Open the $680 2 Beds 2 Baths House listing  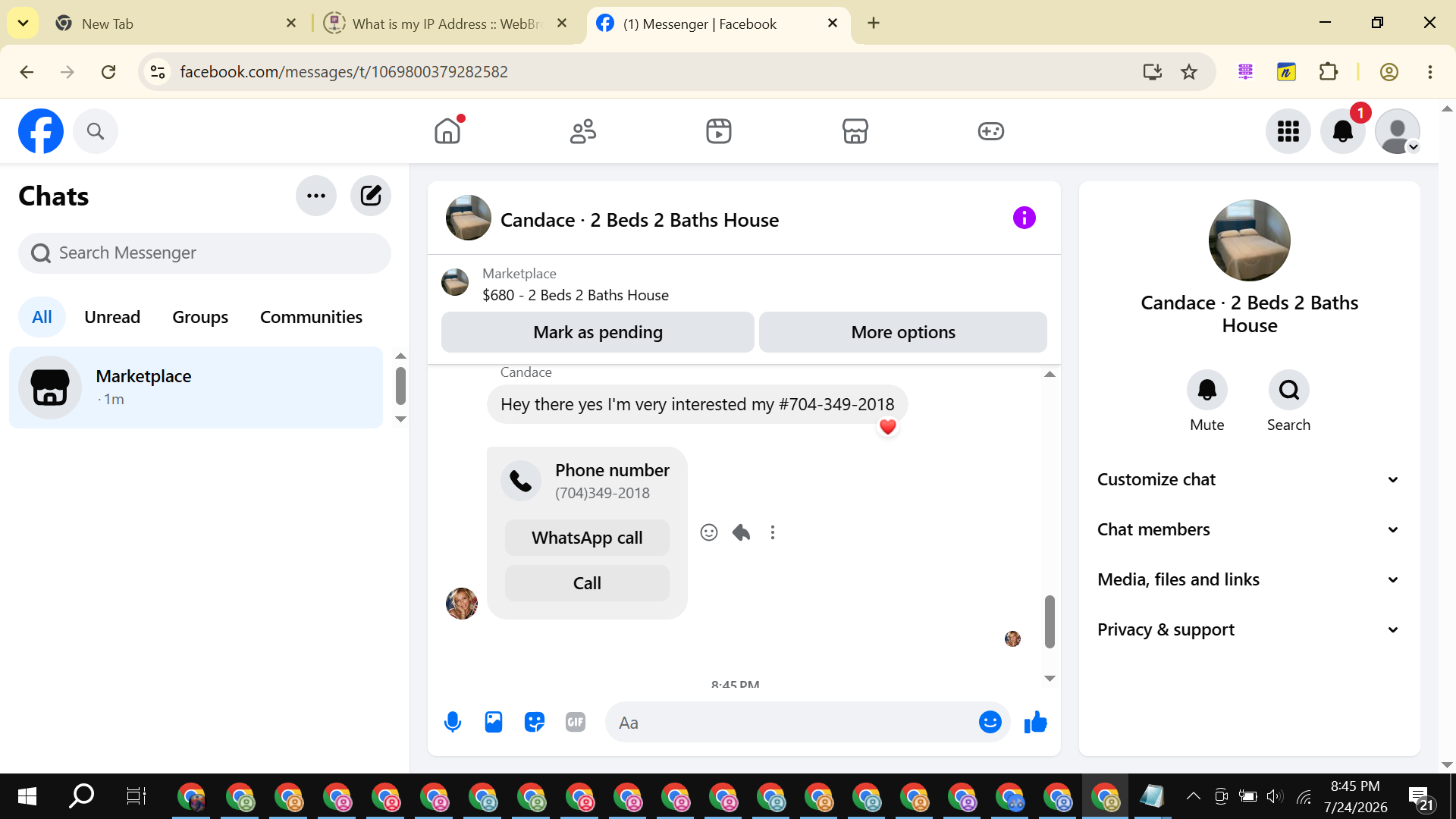(575, 295)
